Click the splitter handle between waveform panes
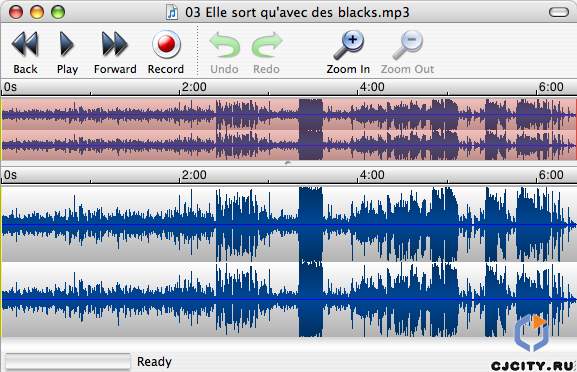Viewport: 577px width, 372px height. (287, 163)
